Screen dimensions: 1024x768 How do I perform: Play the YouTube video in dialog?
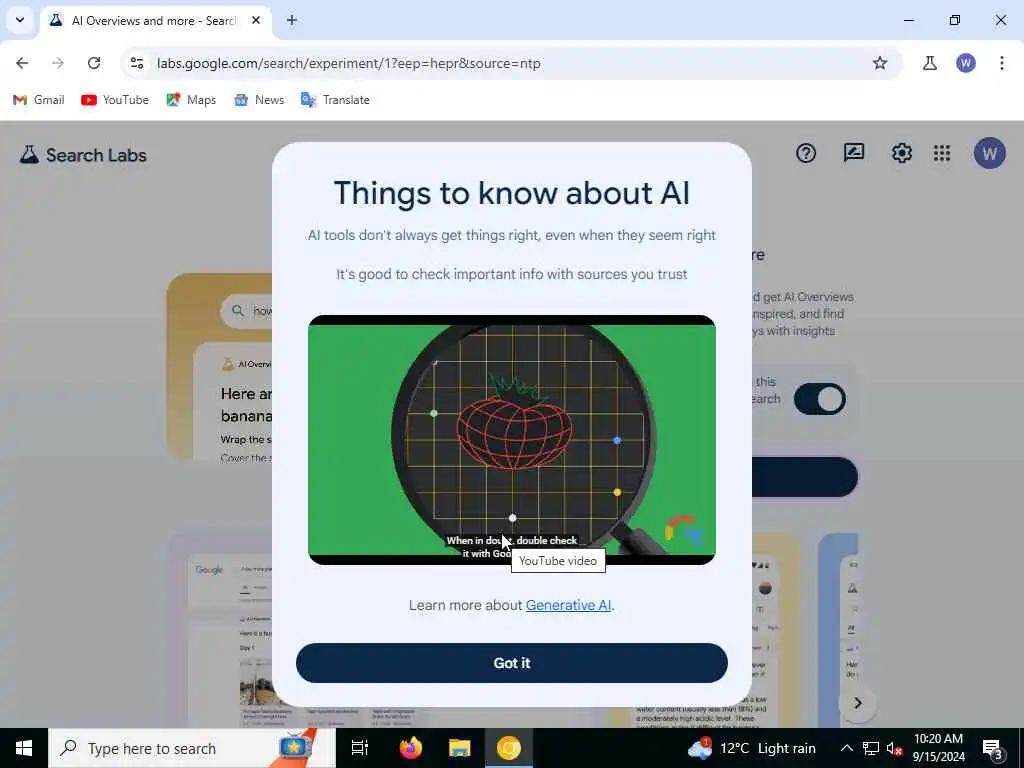(511, 440)
